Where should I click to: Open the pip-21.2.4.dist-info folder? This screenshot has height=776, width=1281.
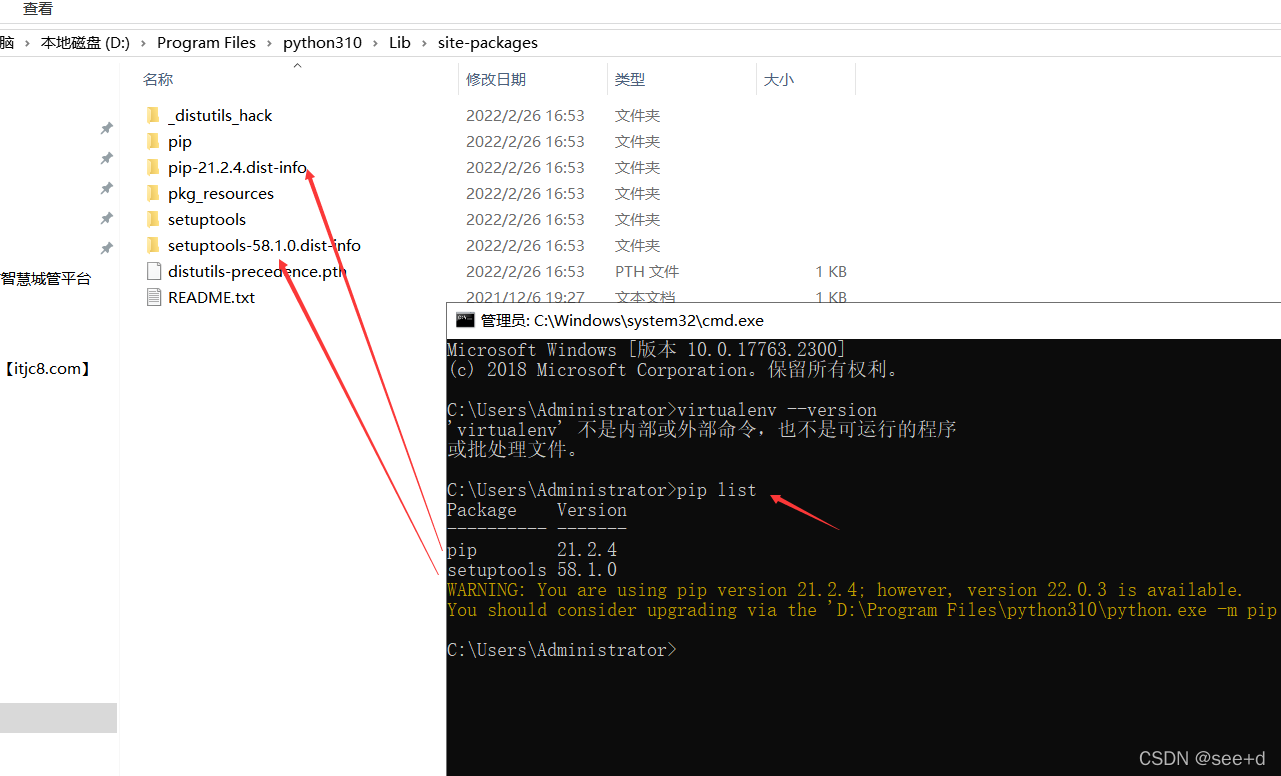tap(237, 167)
